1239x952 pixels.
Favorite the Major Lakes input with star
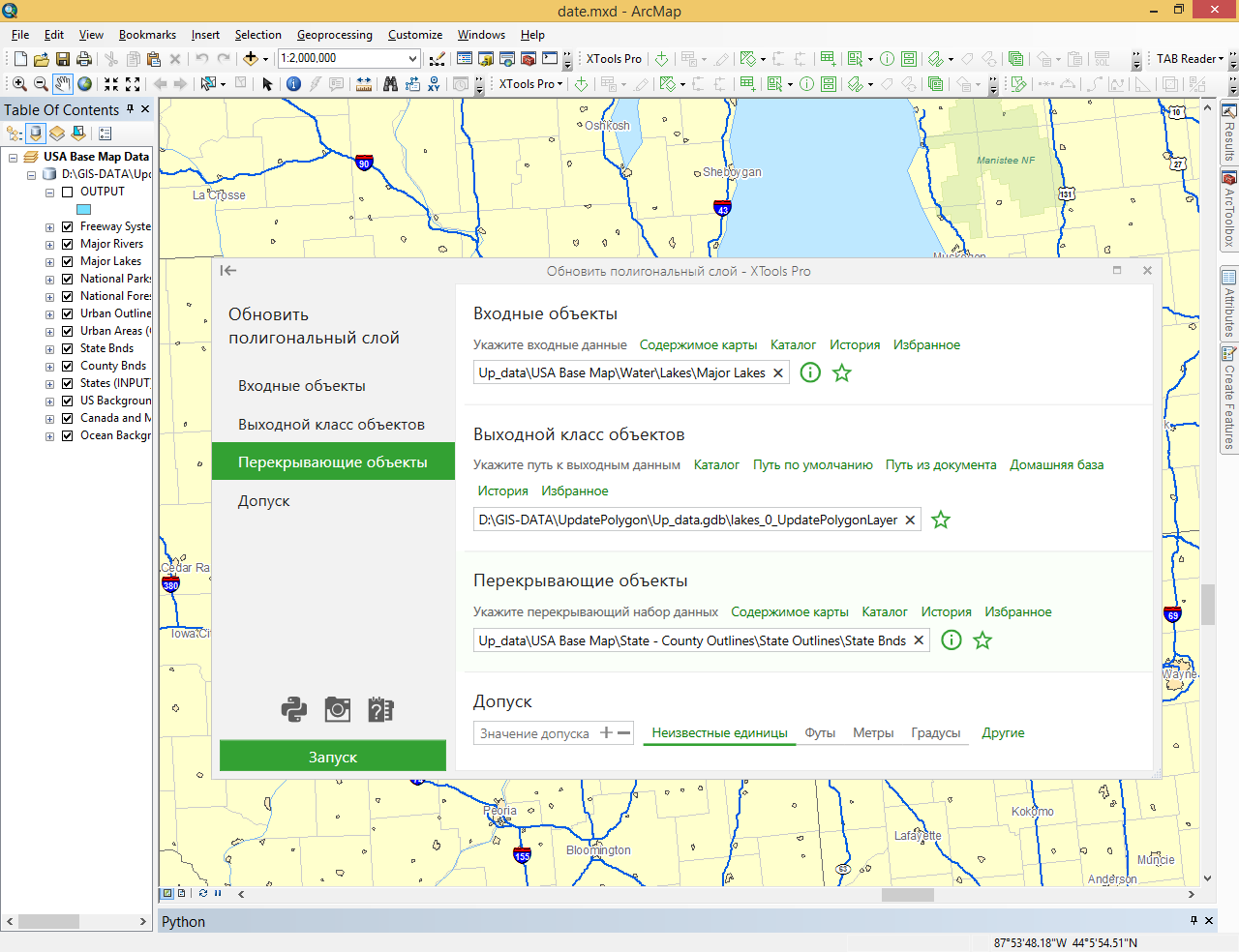click(842, 372)
